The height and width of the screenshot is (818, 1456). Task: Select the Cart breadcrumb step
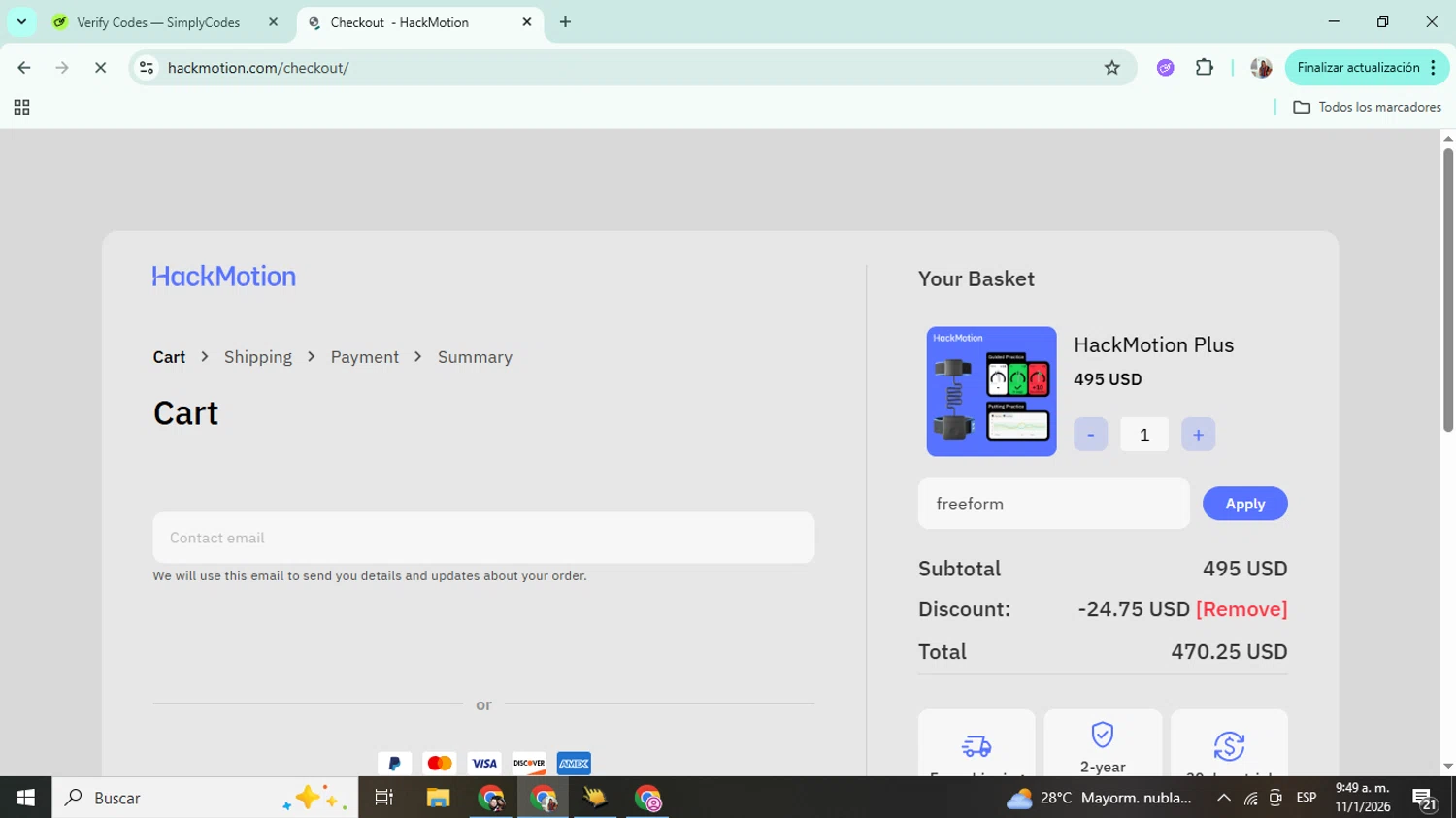(169, 357)
